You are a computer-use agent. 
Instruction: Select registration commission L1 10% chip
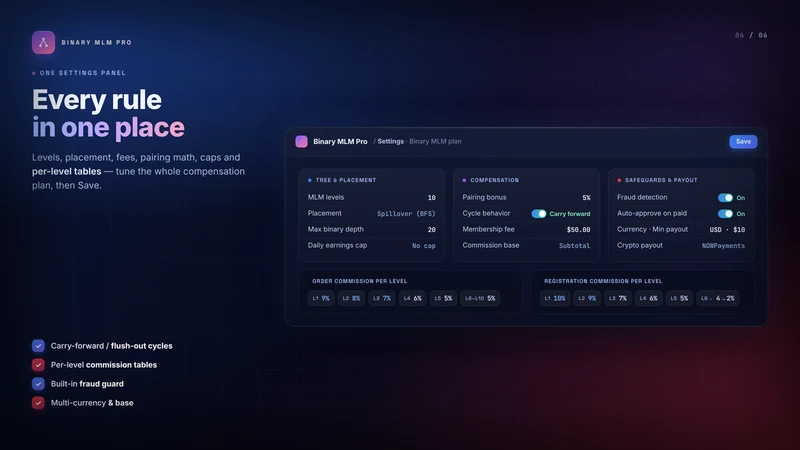click(555, 298)
